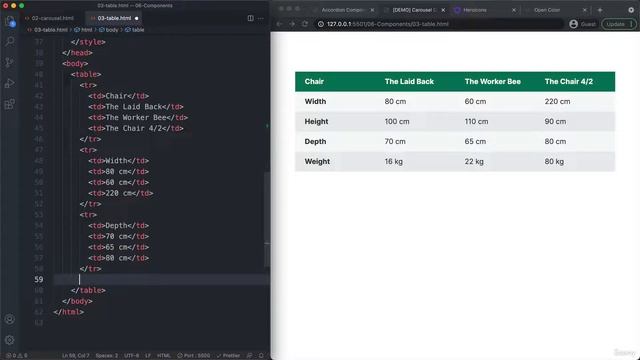640x360 pixels.
Task: Click the feedback icon in status bar
Action: pyautogui.click(x=249, y=356)
